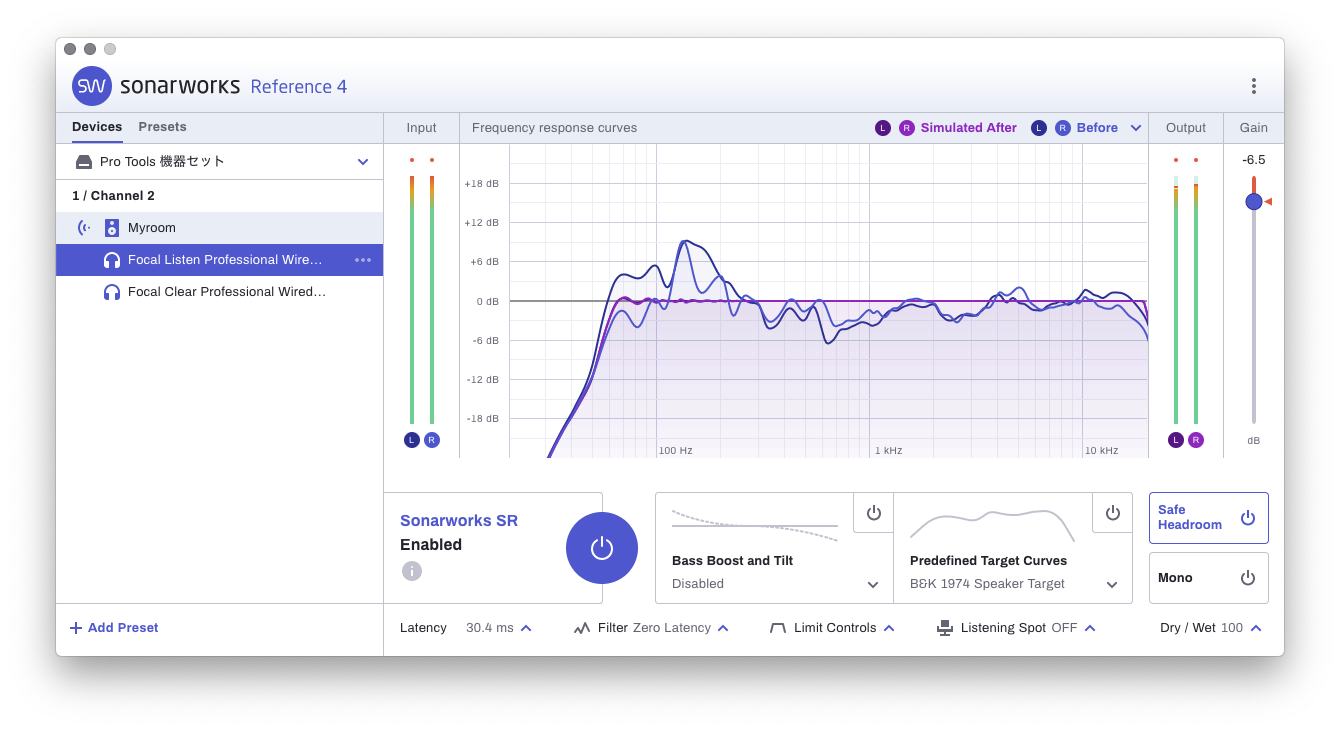
Task: Click the Listening Spot chair icon
Action: 945,628
